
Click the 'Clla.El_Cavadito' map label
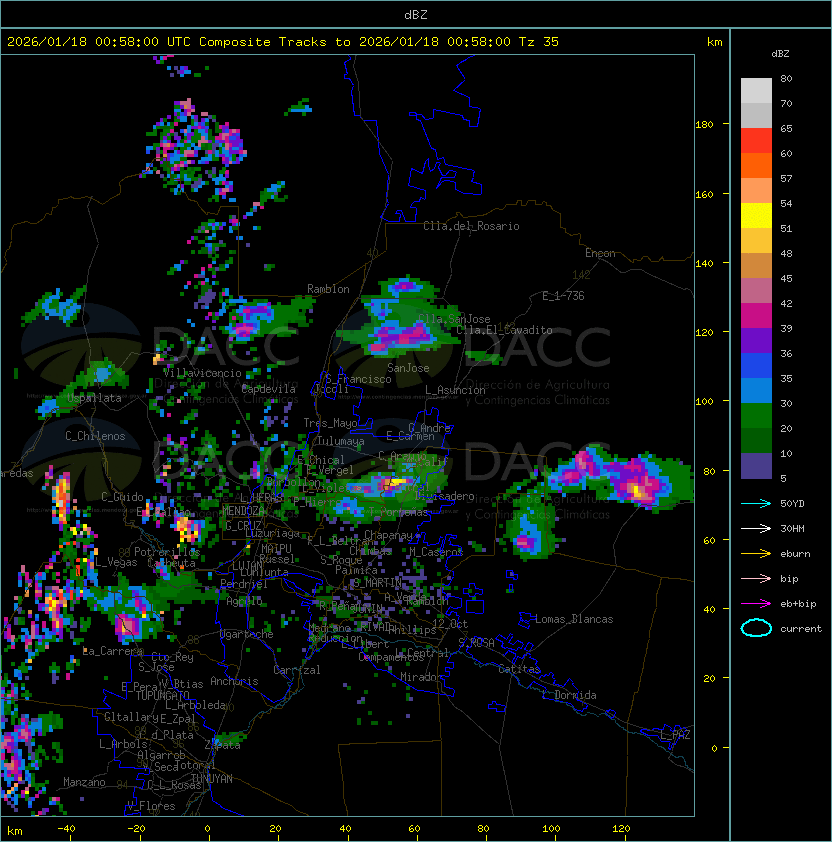pyautogui.click(x=504, y=330)
